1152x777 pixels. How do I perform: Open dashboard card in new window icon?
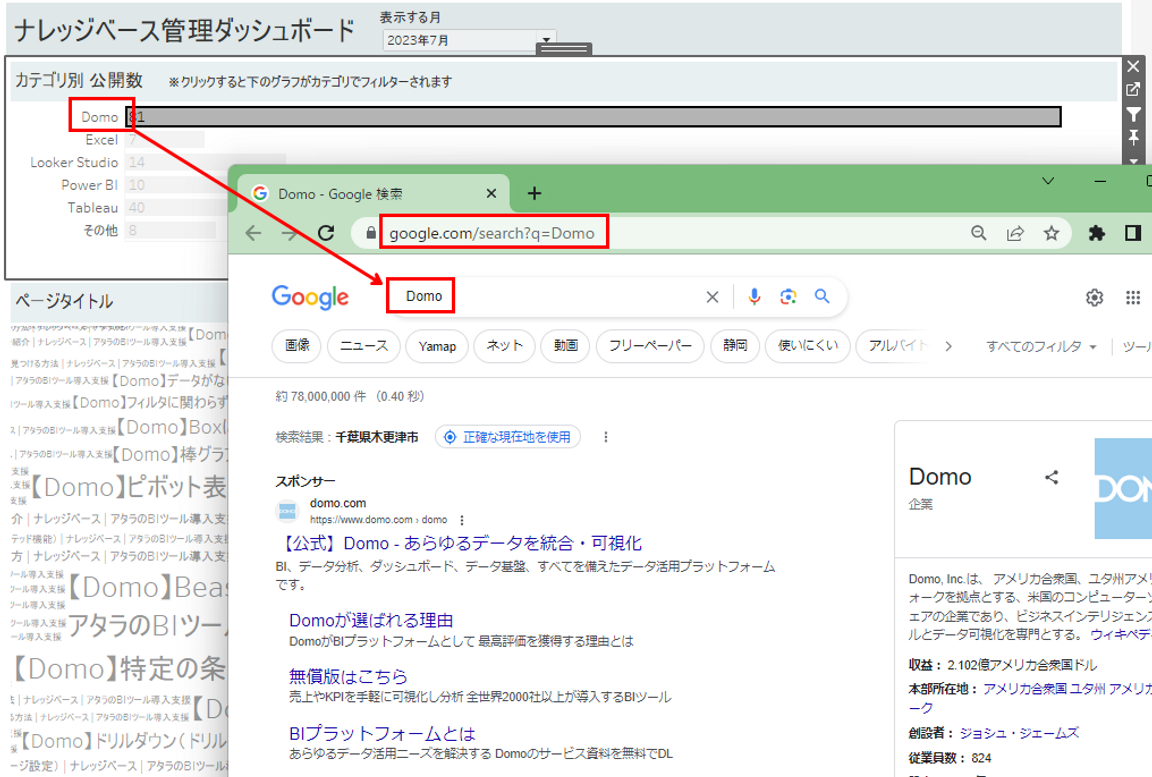pyautogui.click(x=1134, y=90)
